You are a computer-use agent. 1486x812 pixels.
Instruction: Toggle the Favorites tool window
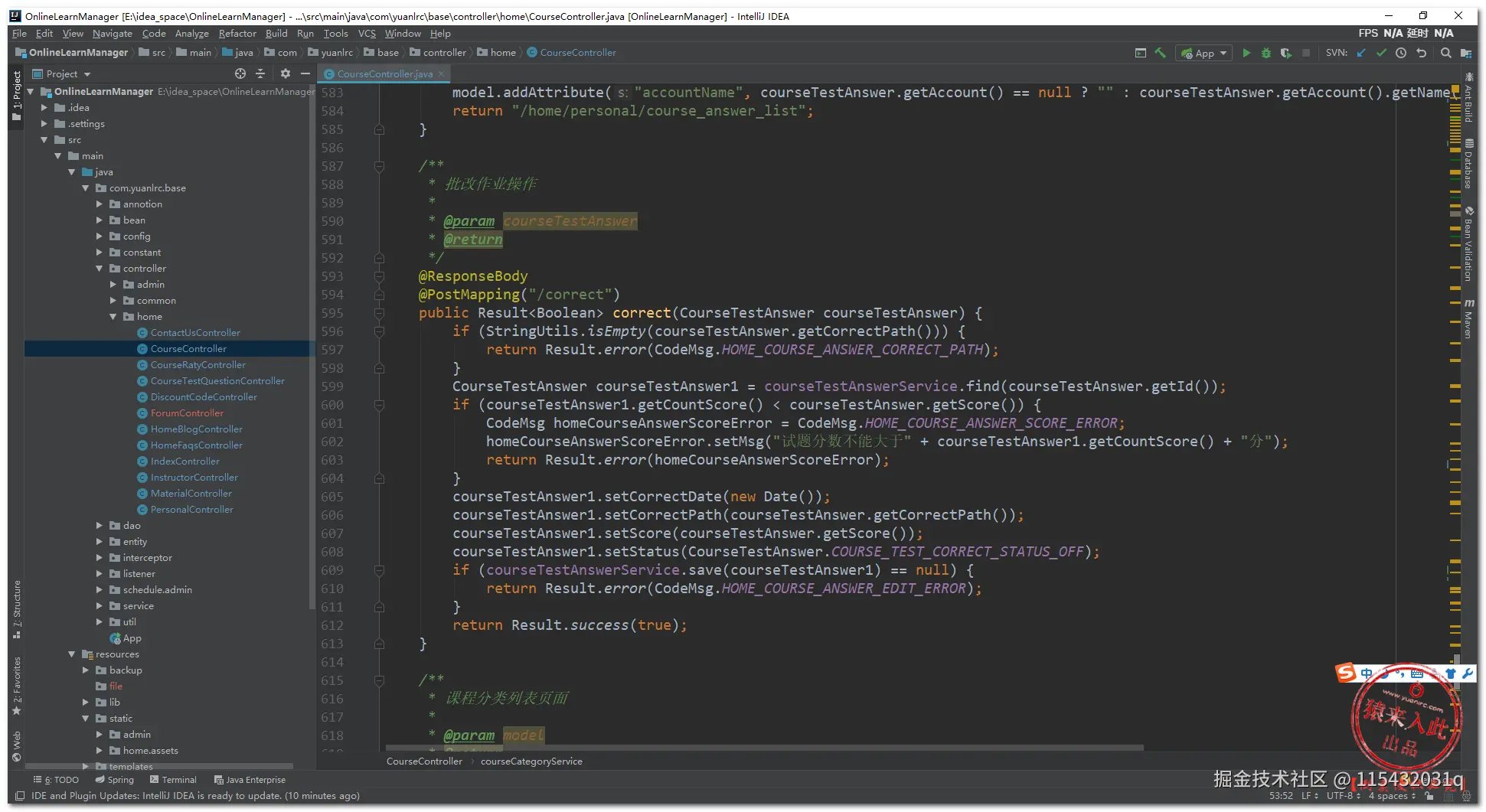pyautogui.click(x=17, y=686)
